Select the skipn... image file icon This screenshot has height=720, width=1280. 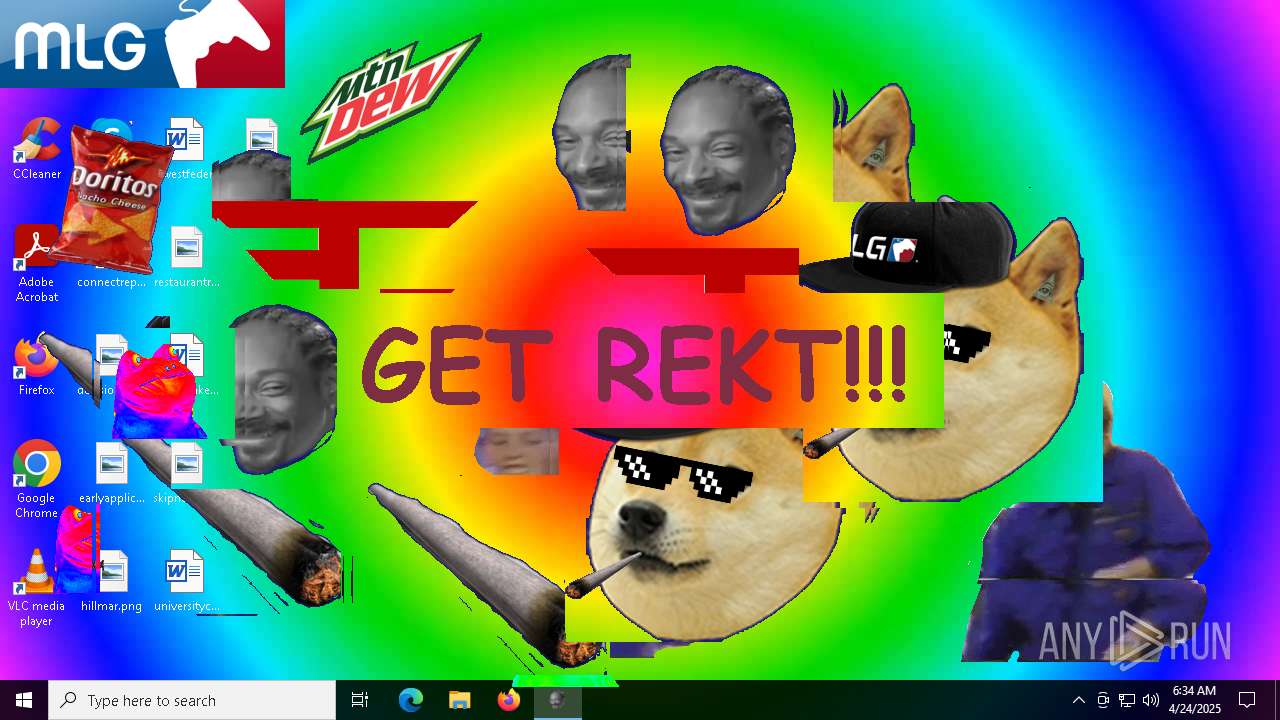coord(186,473)
